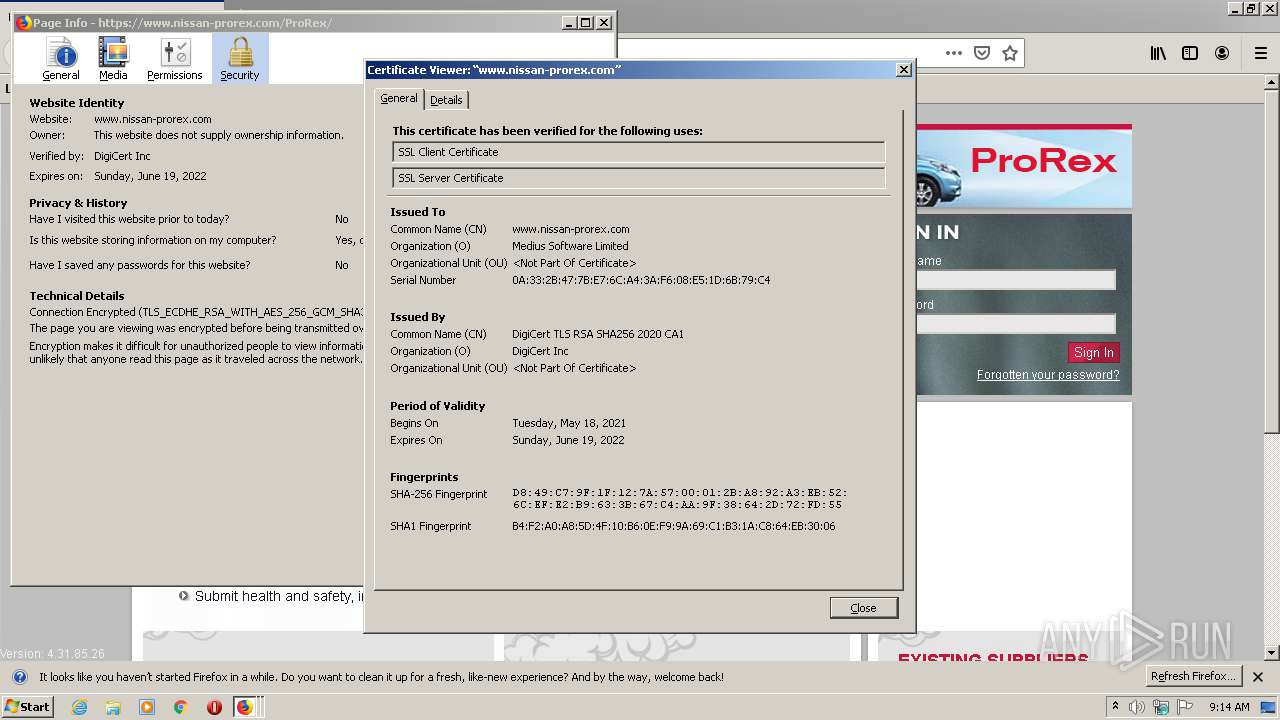Click the Refresh Firefox button

1193,676
